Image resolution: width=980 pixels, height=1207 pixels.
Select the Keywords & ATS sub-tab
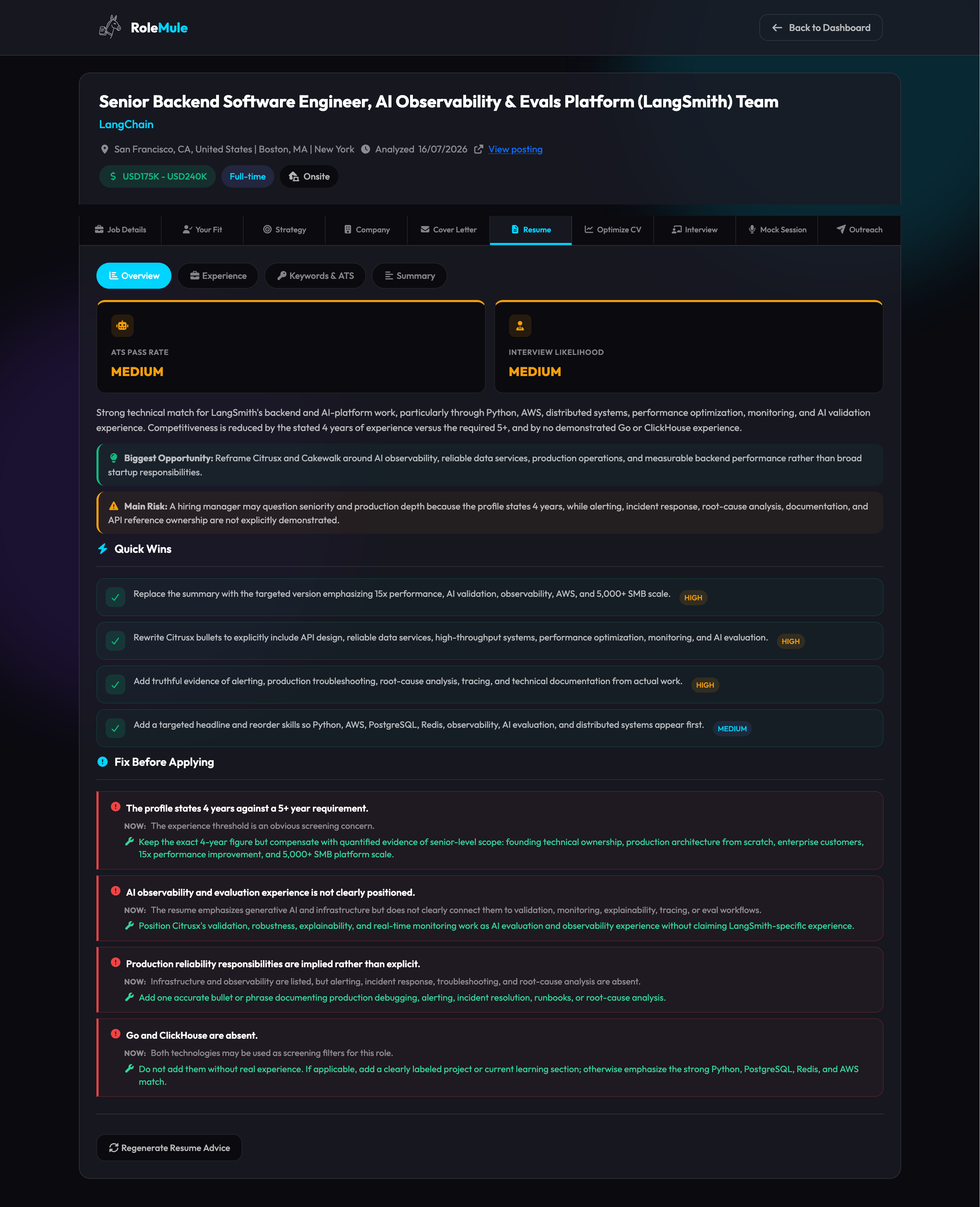(315, 276)
